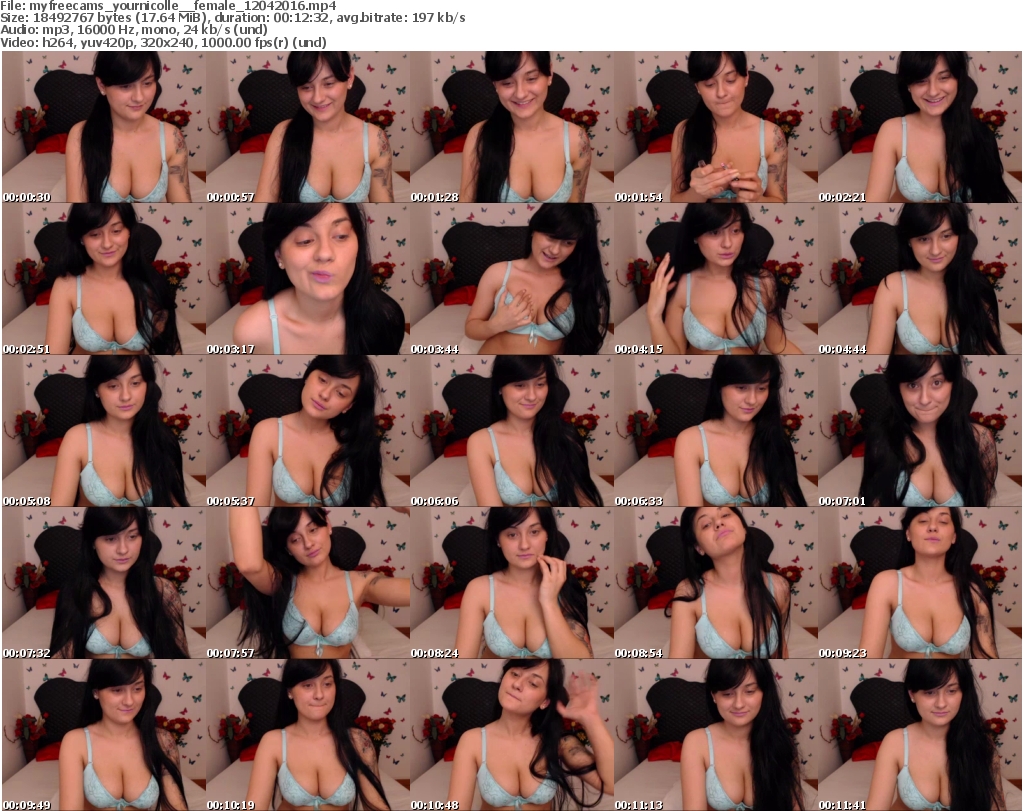
Task: Choose the still marked 00:09:23
Action: point(920,583)
